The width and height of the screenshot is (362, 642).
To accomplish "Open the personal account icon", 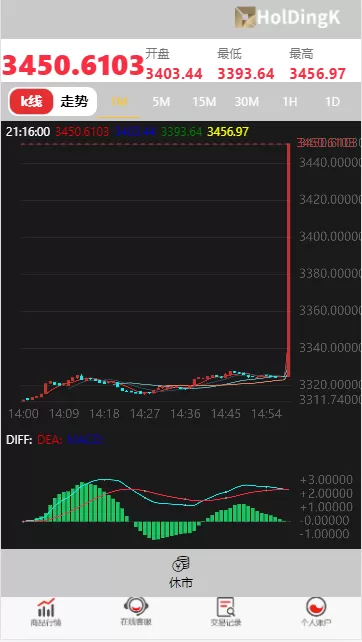I will [316, 606].
